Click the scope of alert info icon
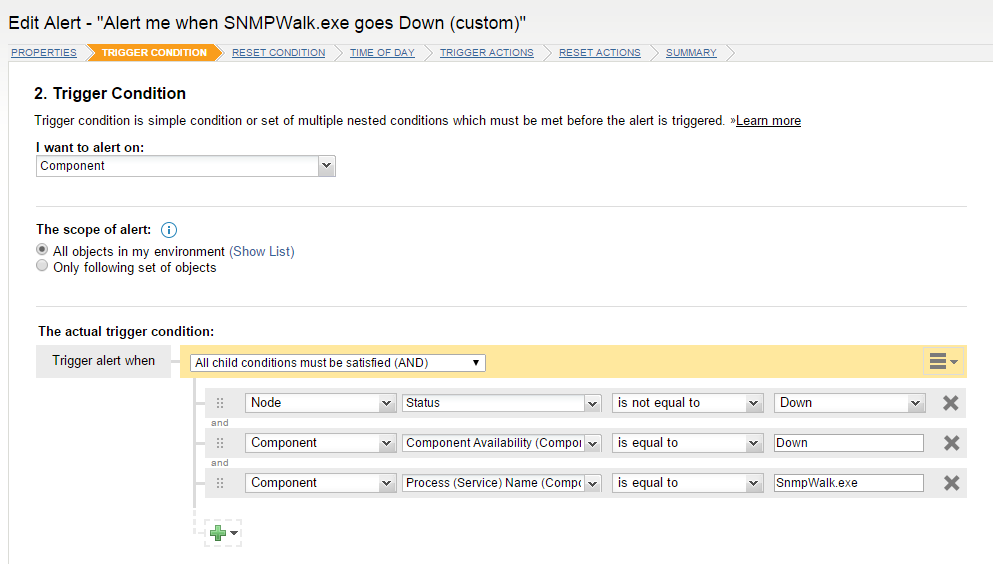The width and height of the screenshot is (993, 564). [x=168, y=230]
